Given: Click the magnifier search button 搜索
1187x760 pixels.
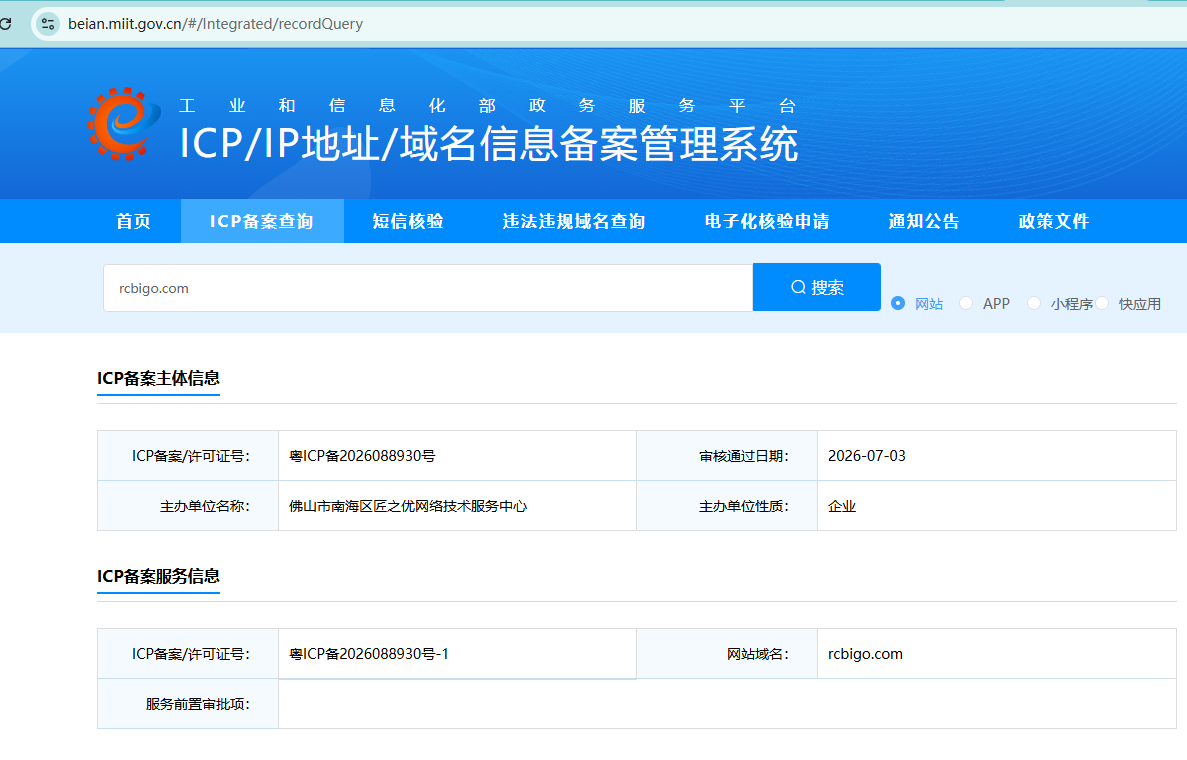Looking at the screenshot, I should [x=817, y=287].
